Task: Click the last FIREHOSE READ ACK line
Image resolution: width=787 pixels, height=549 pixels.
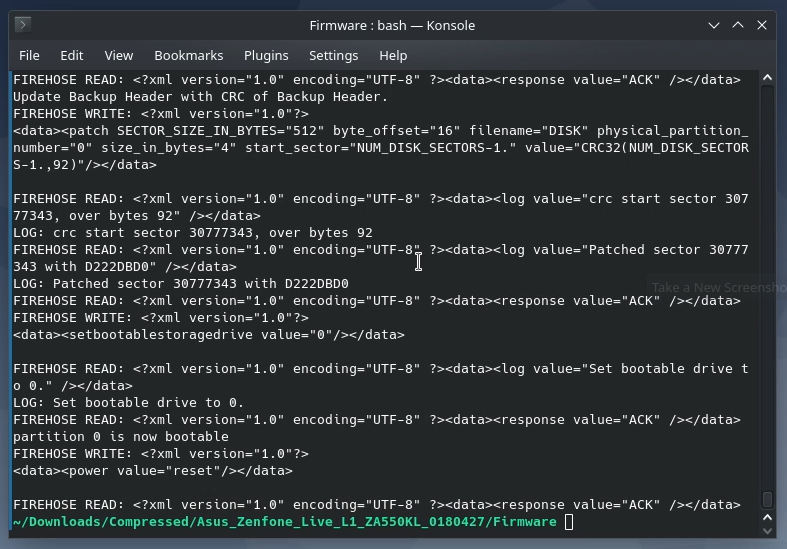Action: coord(376,505)
